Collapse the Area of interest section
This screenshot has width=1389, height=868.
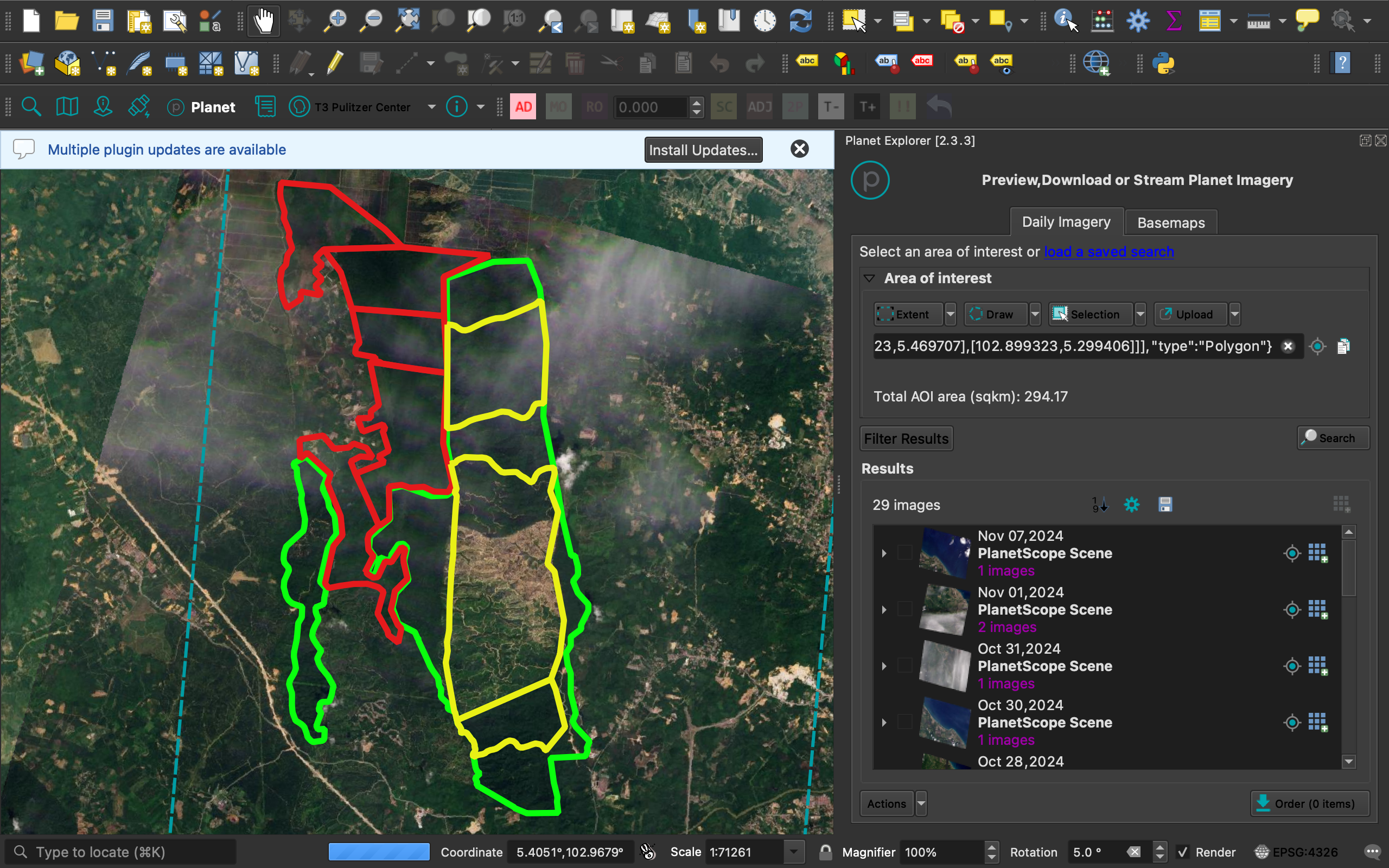pos(869,278)
